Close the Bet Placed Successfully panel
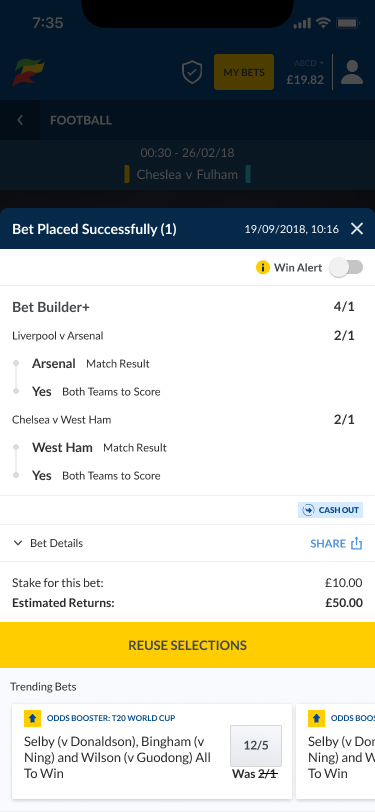Image resolution: width=375 pixels, height=812 pixels. 357,228
